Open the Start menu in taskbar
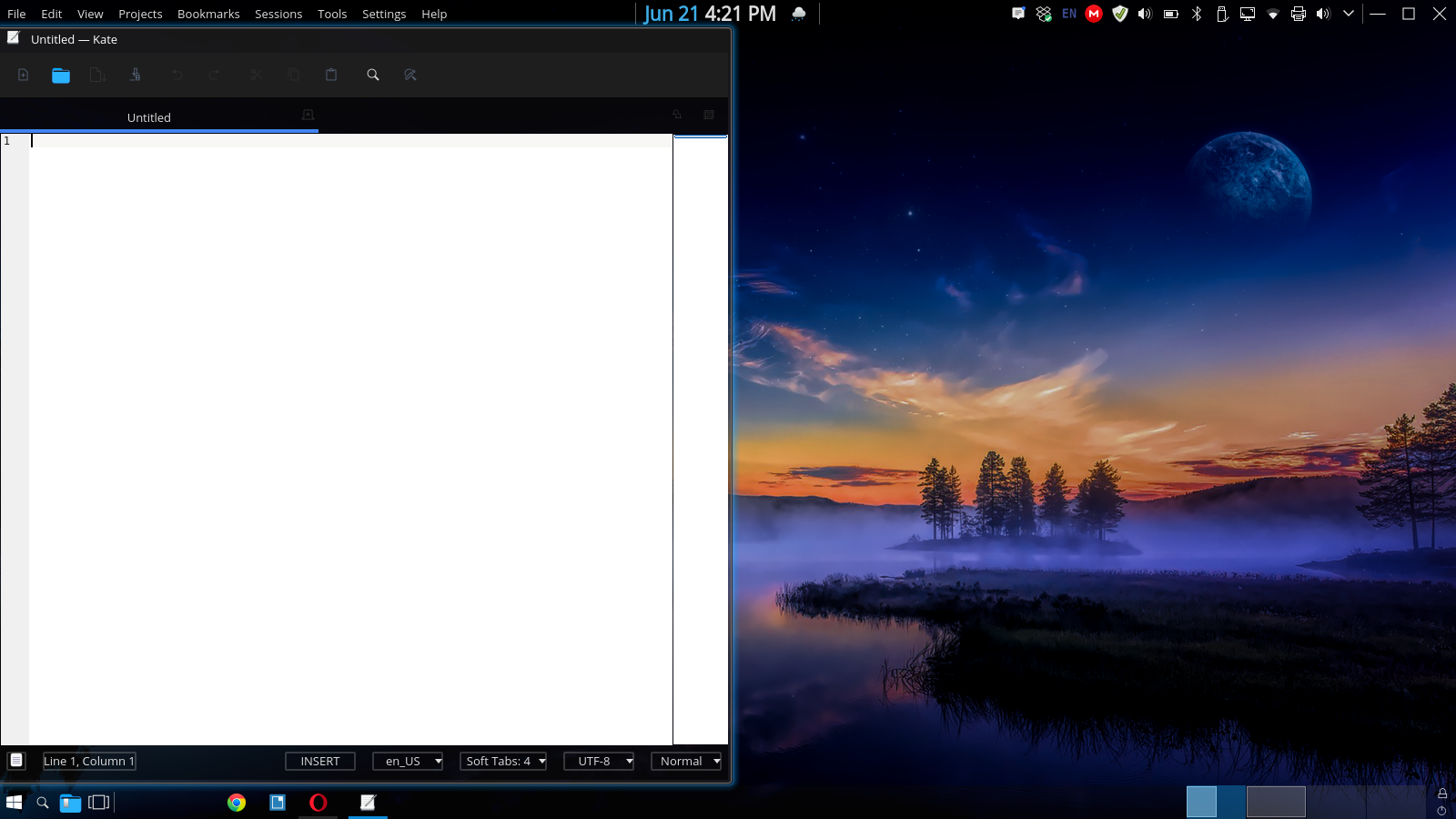The height and width of the screenshot is (819, 1456). click(x=14, y=802)
